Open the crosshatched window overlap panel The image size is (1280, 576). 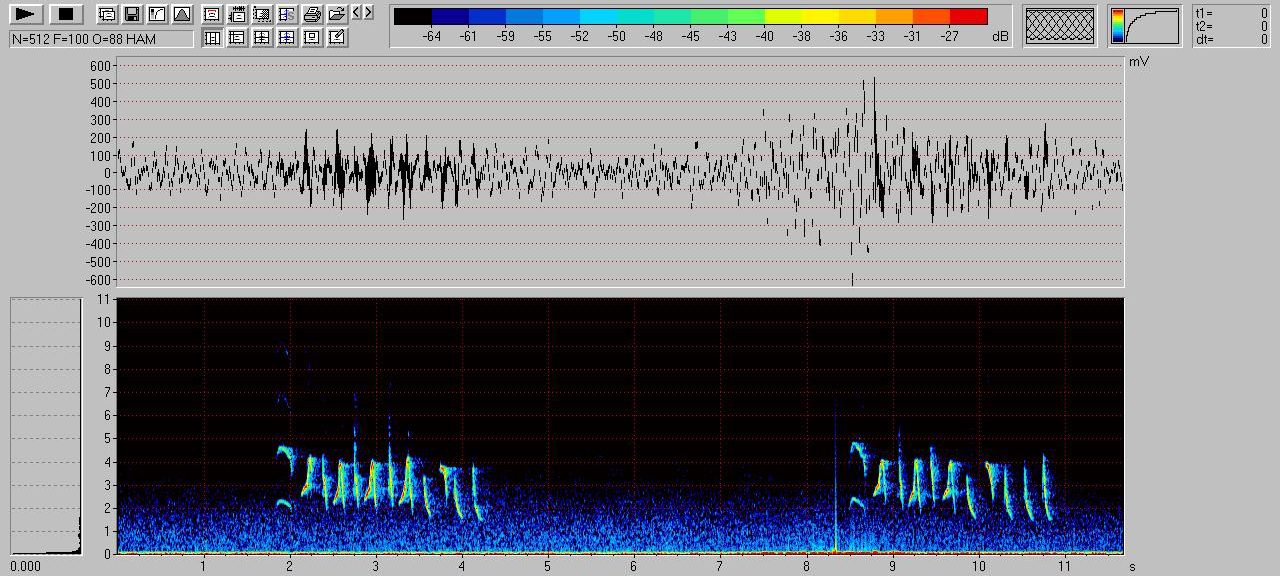coord(1059,26)
